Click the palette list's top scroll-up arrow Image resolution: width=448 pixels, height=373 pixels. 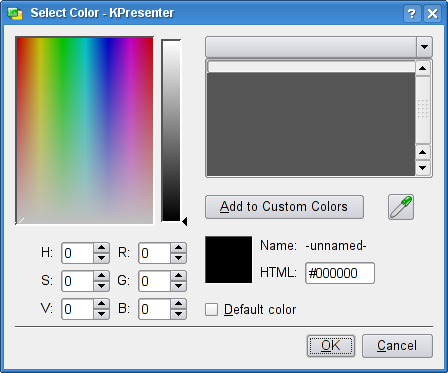(x=423, y=68)
